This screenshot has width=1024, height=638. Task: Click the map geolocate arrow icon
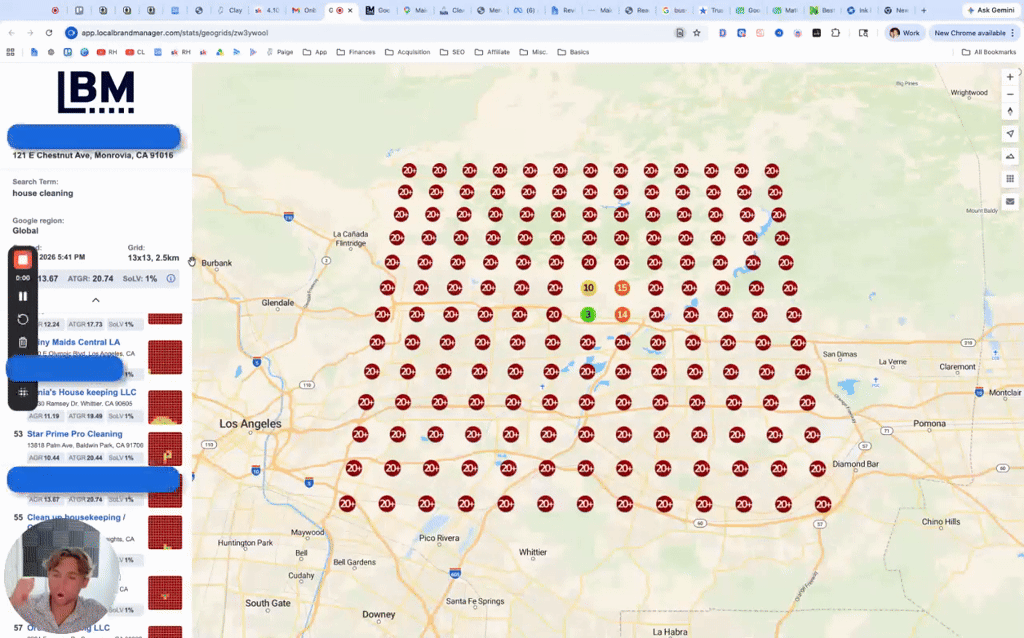coord(1010,133)
